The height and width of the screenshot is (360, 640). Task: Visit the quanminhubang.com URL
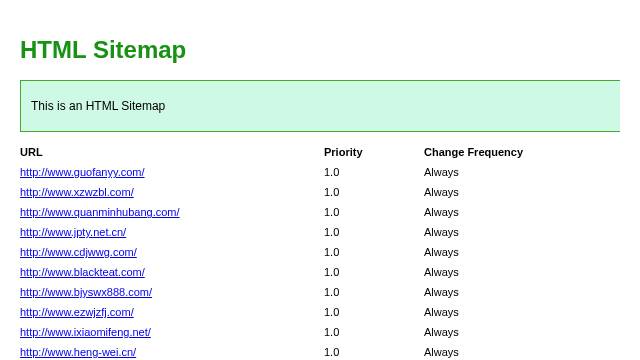coord(100,212)
